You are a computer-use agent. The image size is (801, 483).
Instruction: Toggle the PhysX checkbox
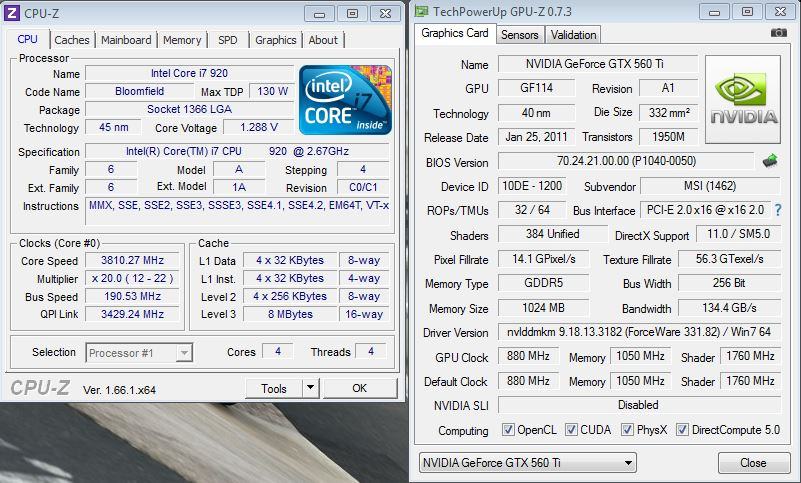pos(627,429)
